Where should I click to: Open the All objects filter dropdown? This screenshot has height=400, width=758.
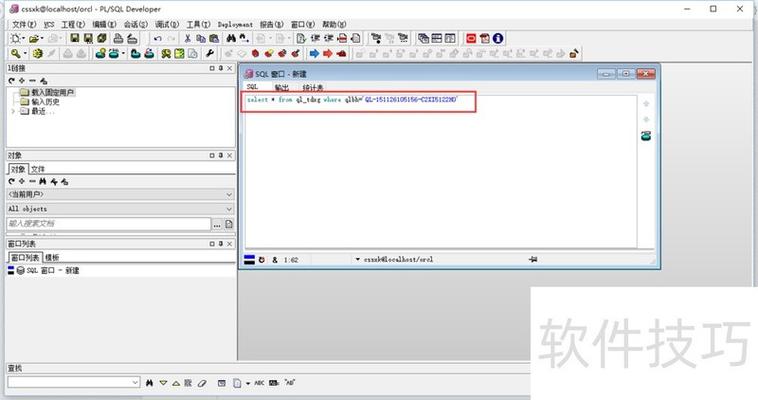(x=230, y=209)
